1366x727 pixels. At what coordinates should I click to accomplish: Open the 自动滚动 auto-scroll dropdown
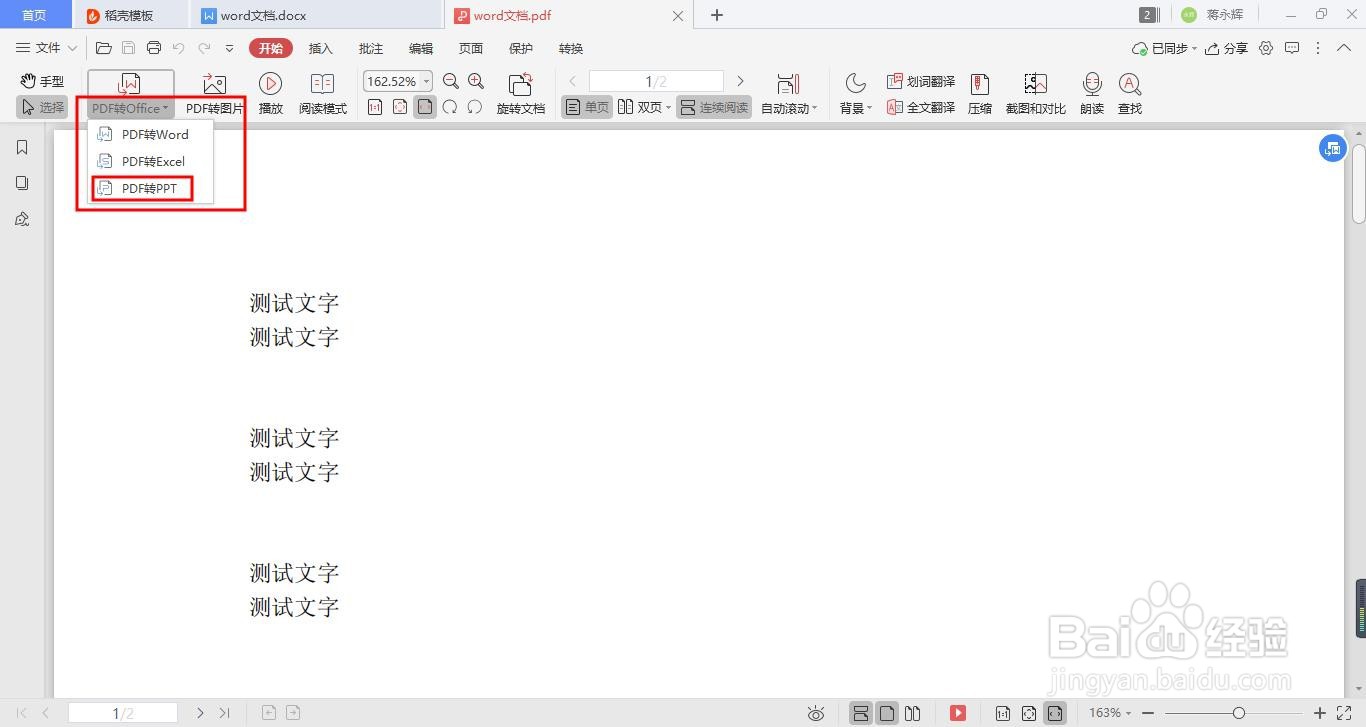pyautogui.click(x=788, y=107)
